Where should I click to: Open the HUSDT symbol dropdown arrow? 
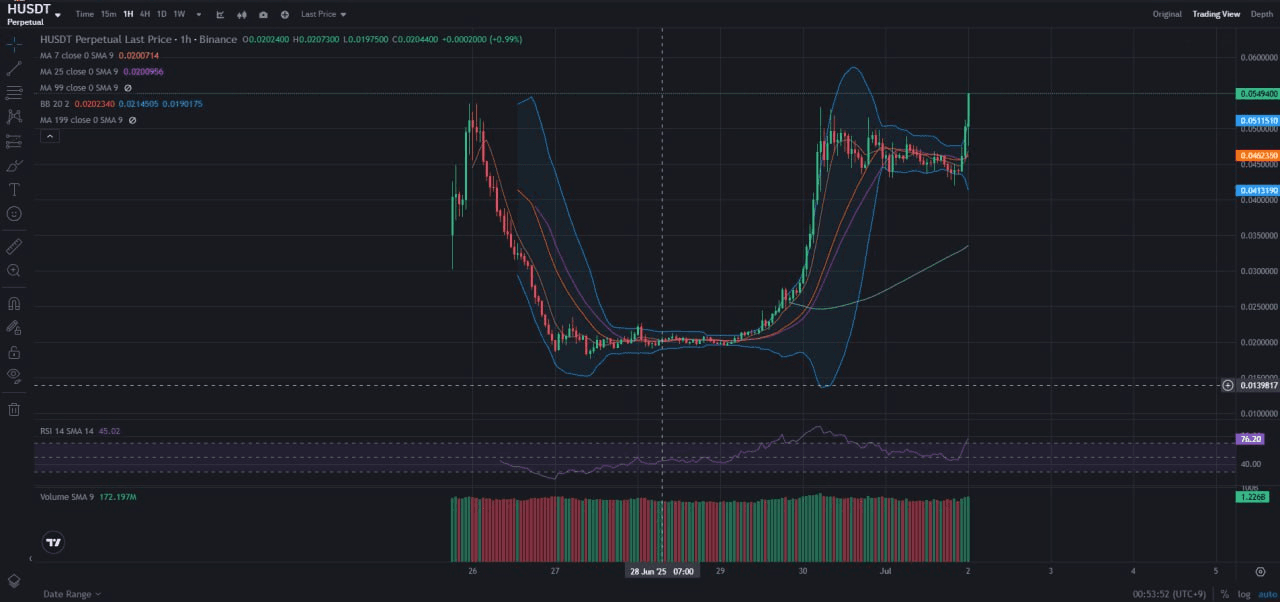(x=58, y=15)
